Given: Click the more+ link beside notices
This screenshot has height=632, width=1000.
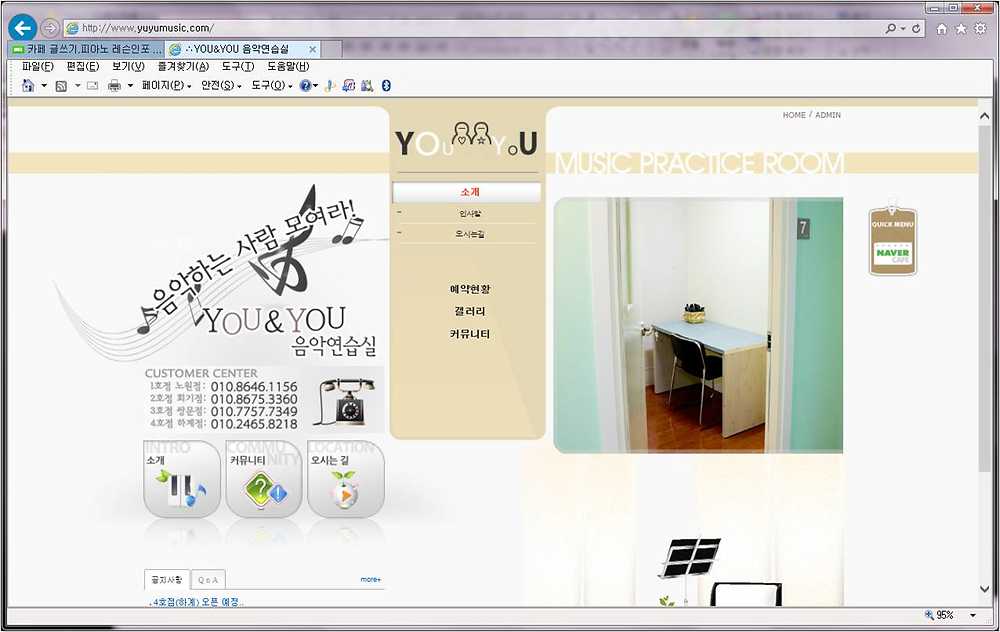Looking at the screenshot, I should tap(370, 579).
